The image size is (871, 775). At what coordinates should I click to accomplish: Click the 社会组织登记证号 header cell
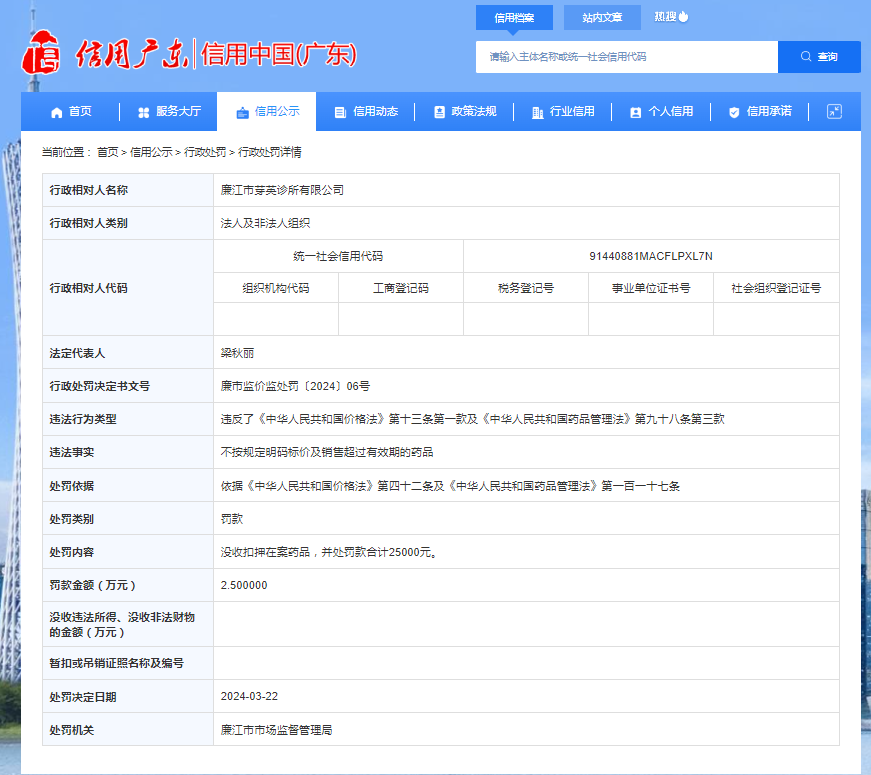[x=776, y=288]
